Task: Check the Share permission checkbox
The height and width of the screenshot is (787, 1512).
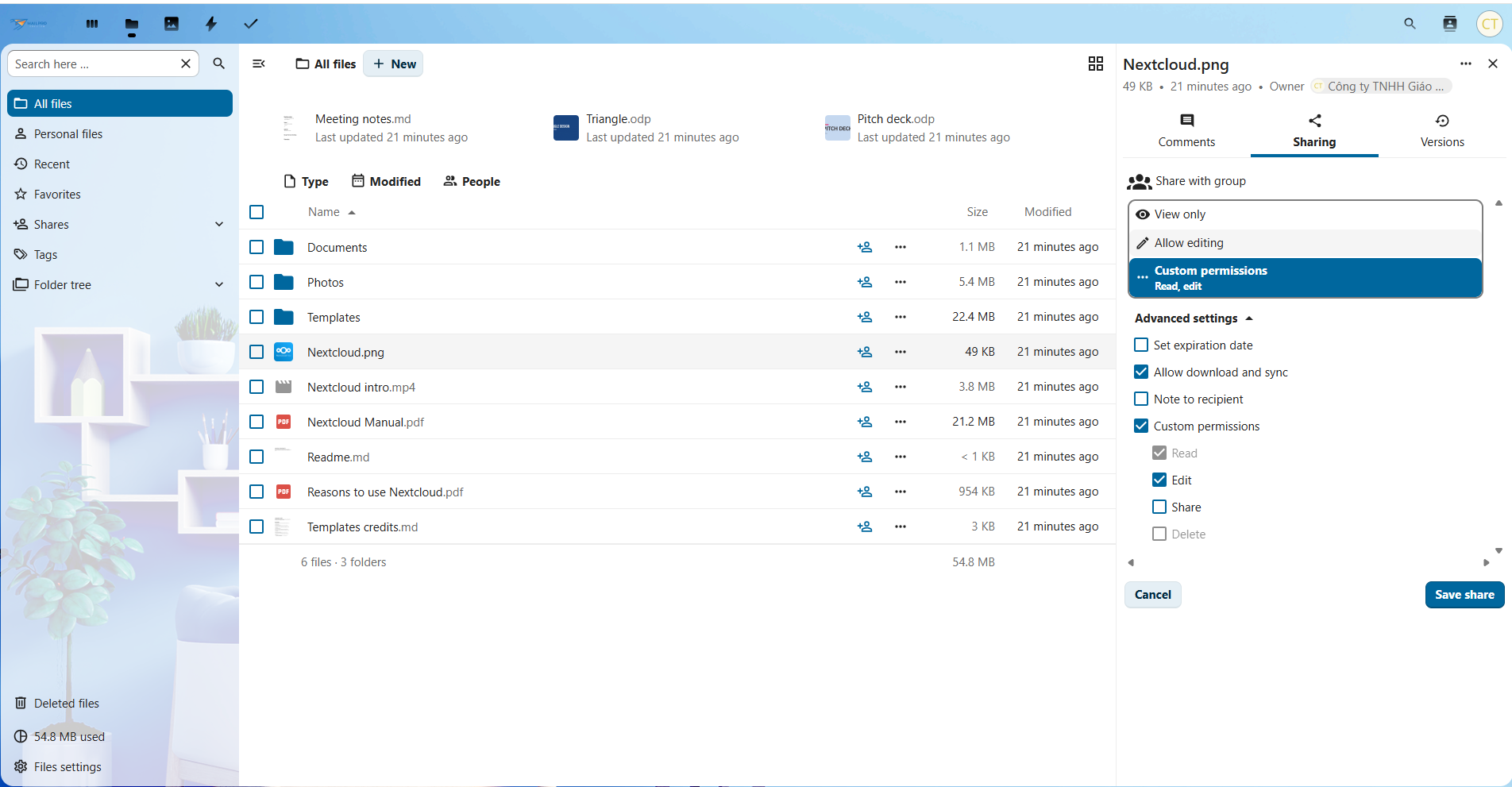Action: (x=1159, y=507)
